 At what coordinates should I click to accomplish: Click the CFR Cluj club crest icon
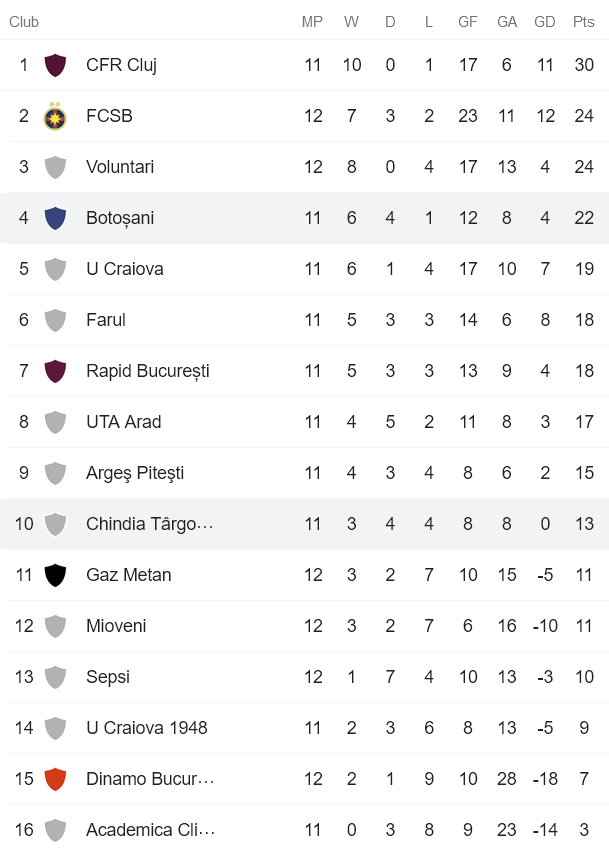click(56, 65)
